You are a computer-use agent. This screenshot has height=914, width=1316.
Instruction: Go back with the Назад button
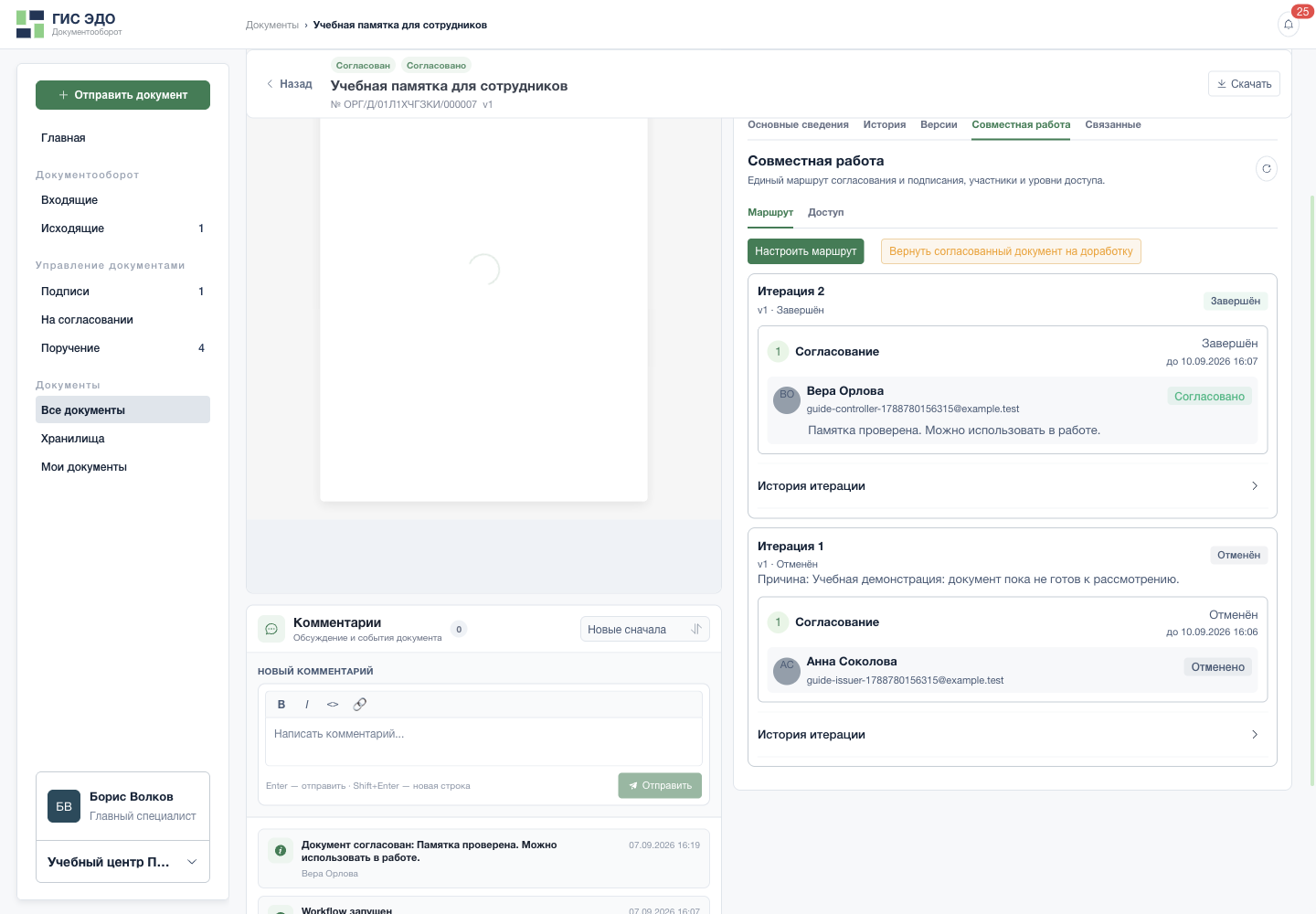[x=289, y=84]
